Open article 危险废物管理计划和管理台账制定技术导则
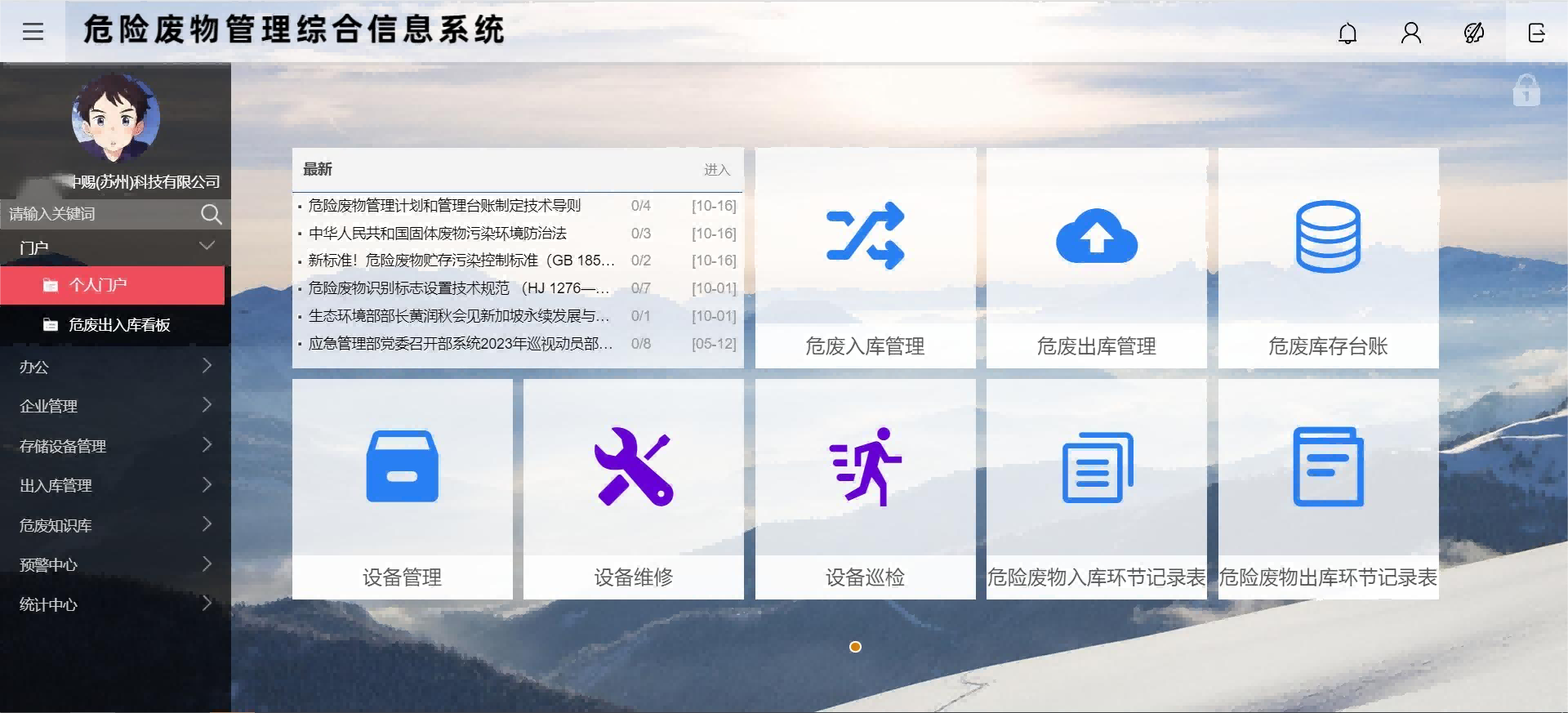This screenshot has width=1568, height=713. [445, 206]
